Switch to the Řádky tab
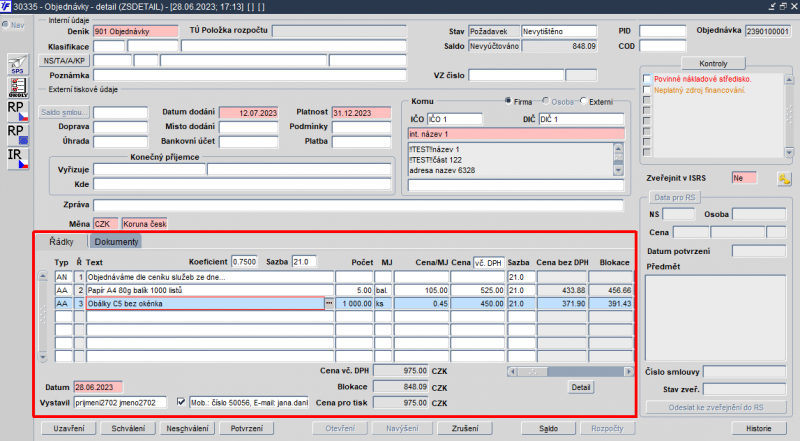 pyautogui.click(x=61, y=241)
